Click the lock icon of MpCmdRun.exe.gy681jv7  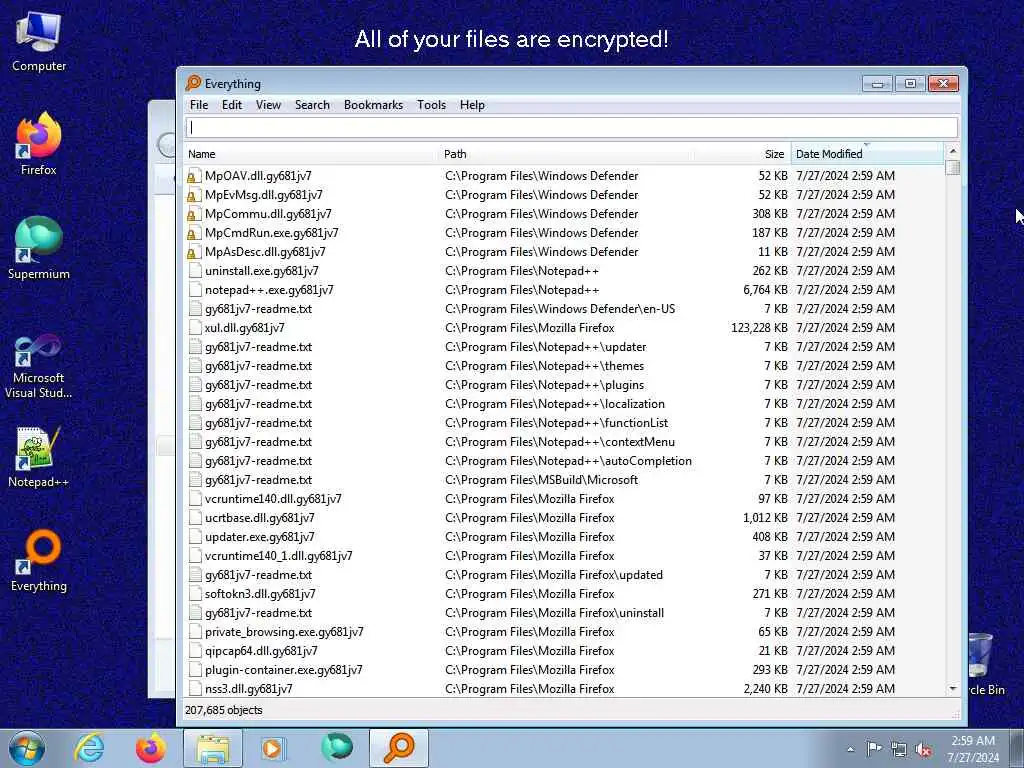coord(193,233)
